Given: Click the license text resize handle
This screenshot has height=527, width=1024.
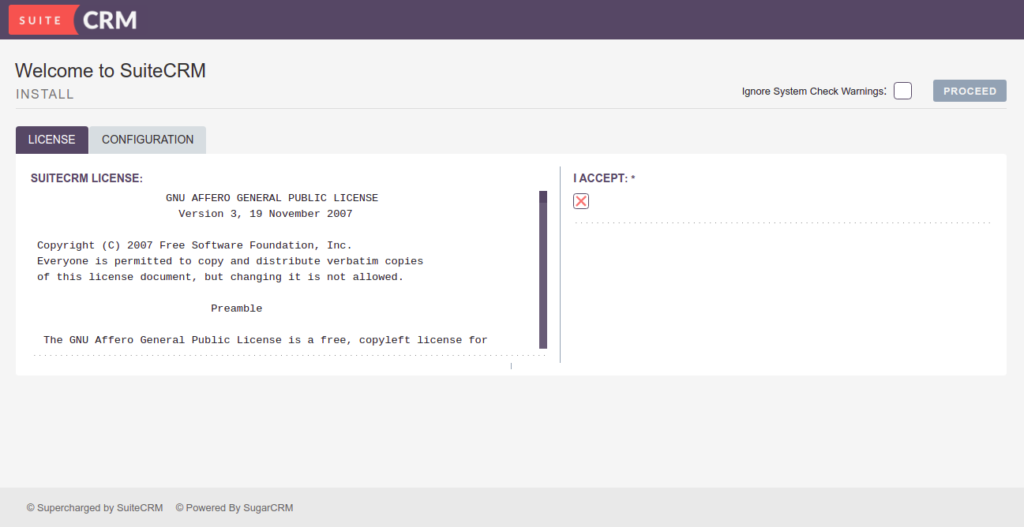Looking at the screenshot, I should tap(511, 366).
